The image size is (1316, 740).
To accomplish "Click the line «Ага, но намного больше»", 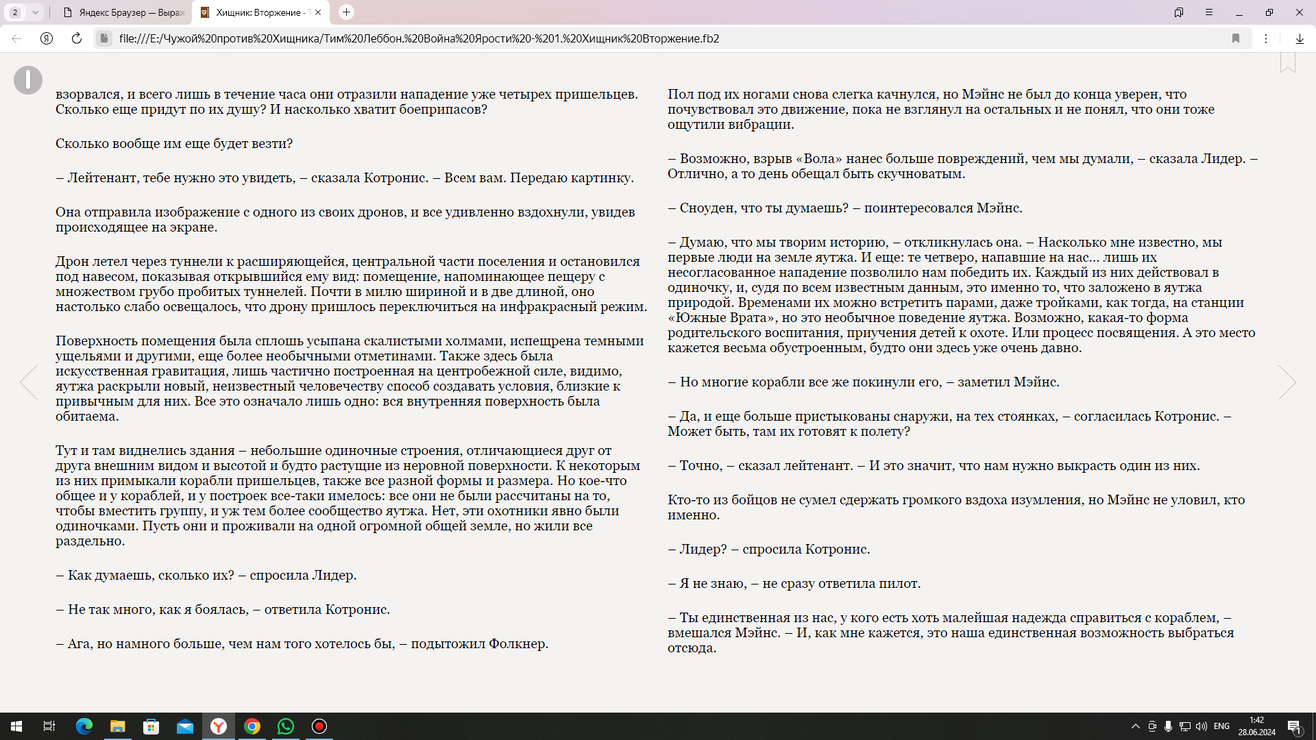I will [302, 643].
